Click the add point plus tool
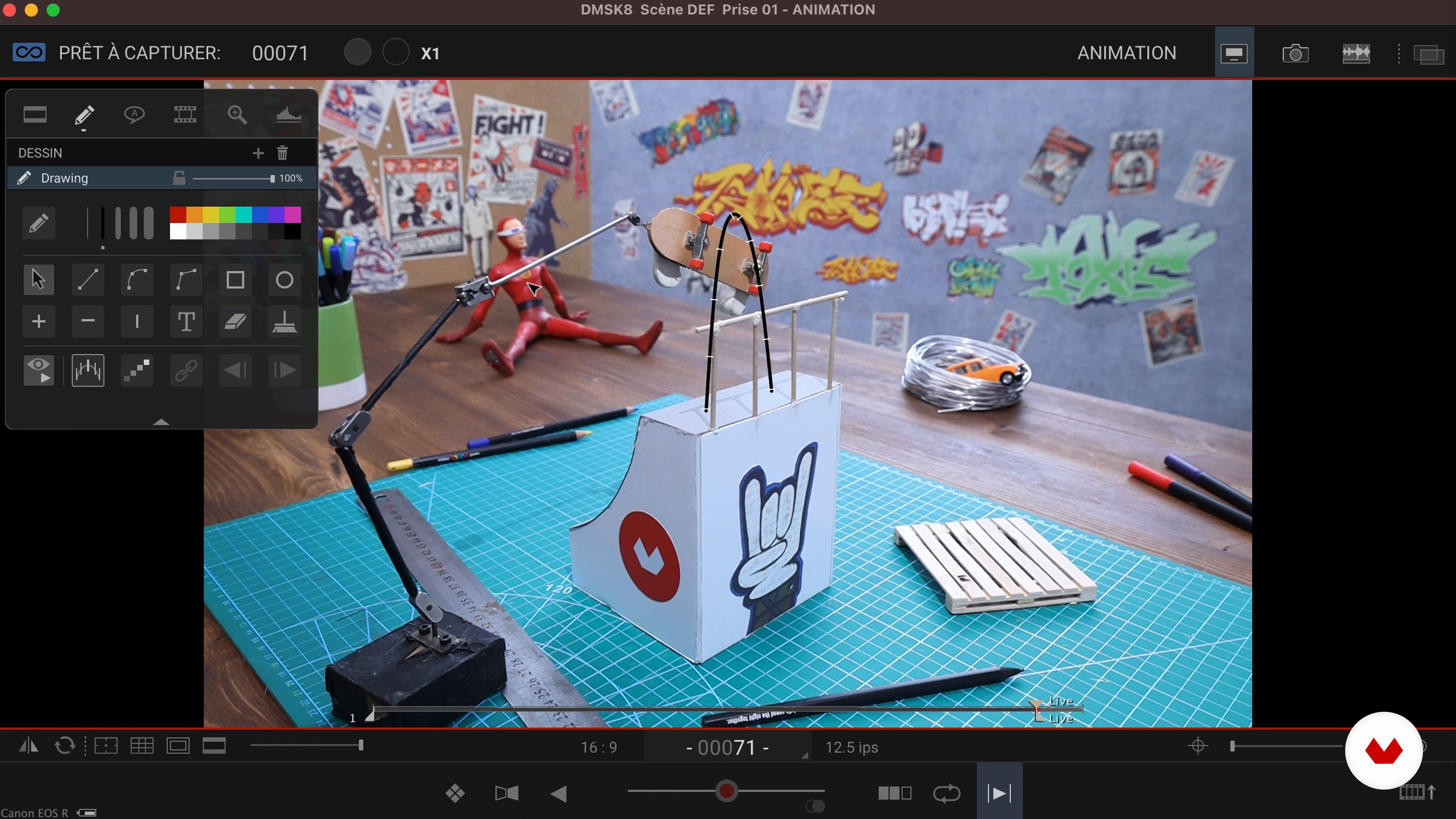 click(x=38, y=322)
